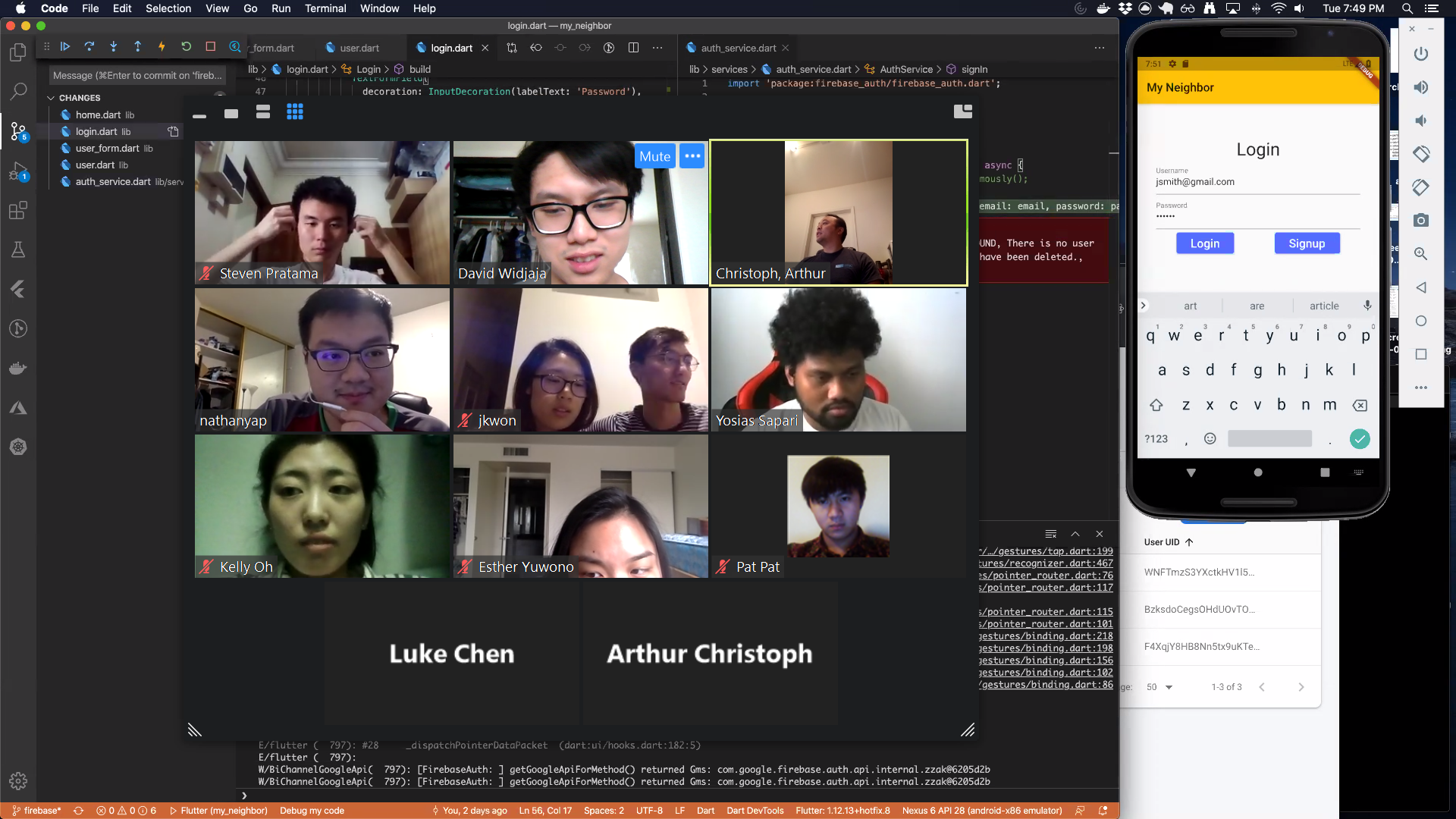
Task: Open rows per page dropdown showing 50
Action: 1159,687
